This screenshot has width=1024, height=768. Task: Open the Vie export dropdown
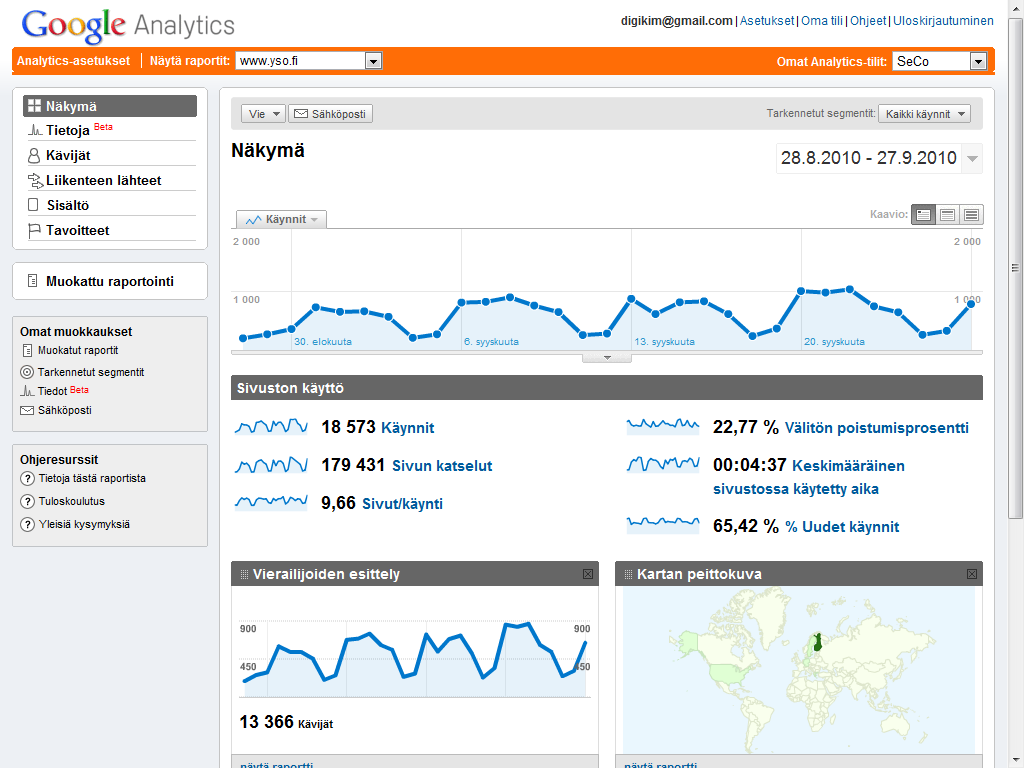pos(263,114)
